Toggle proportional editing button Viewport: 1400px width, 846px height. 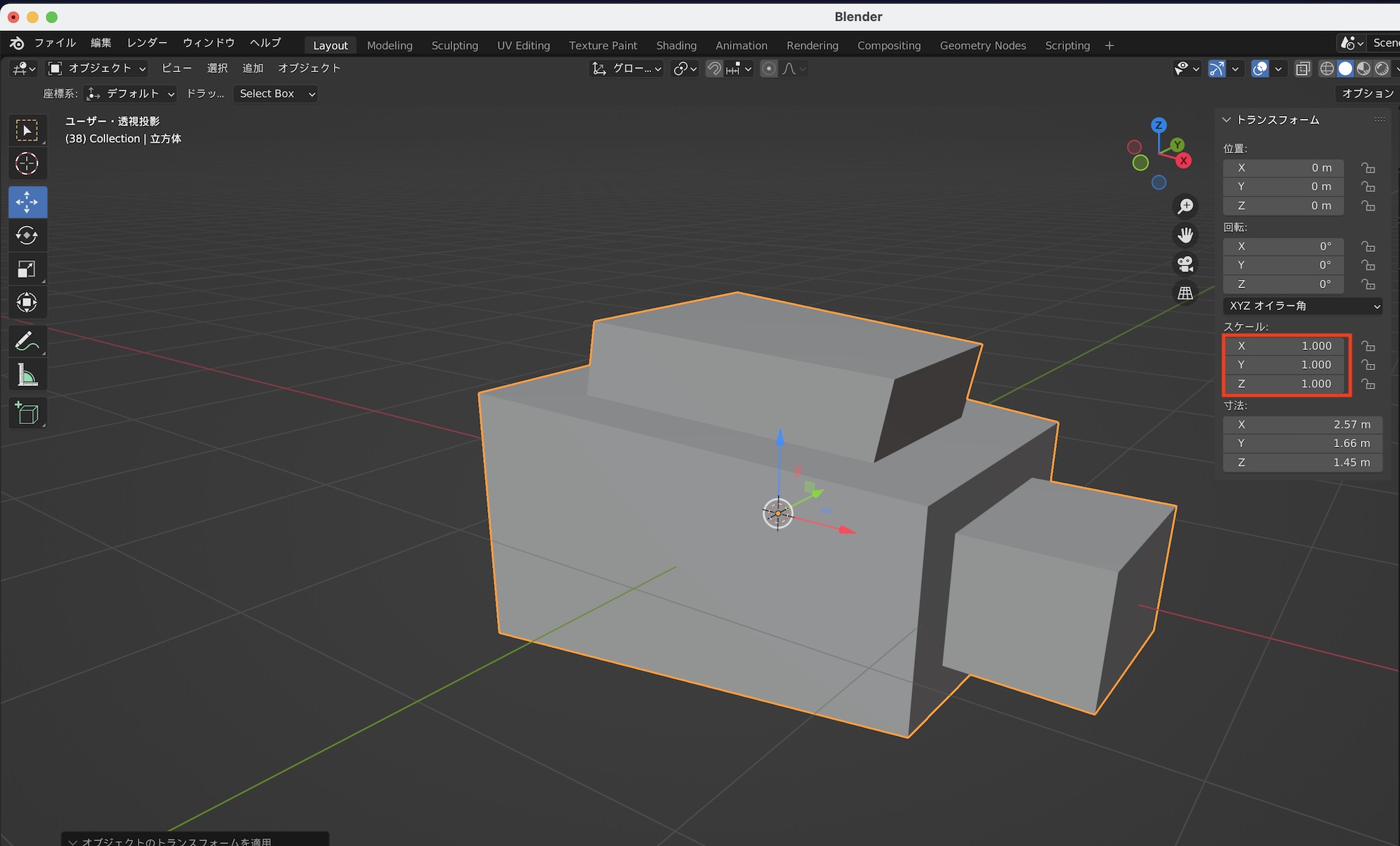tap(769, 69)
